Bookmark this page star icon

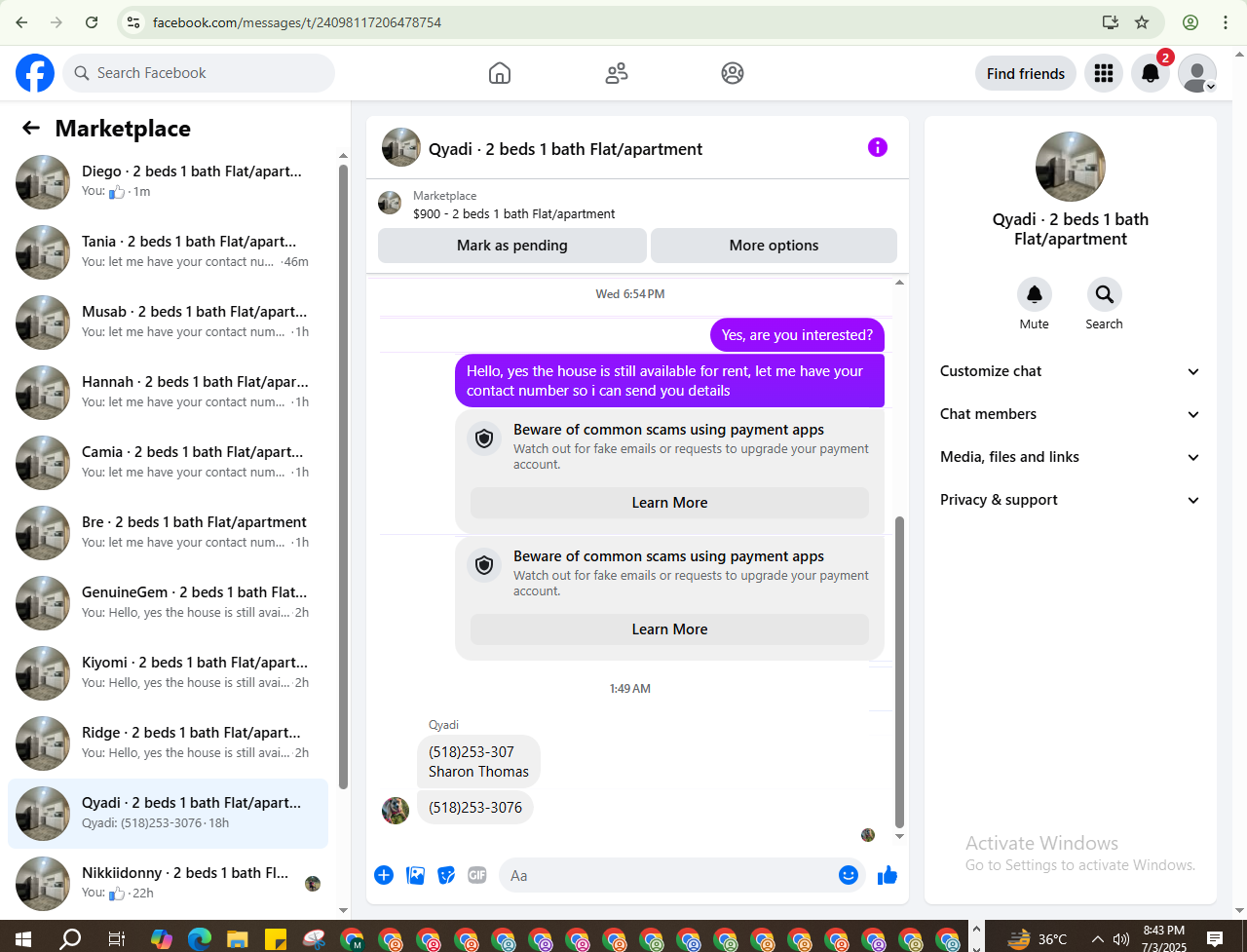coord(1143,21)
